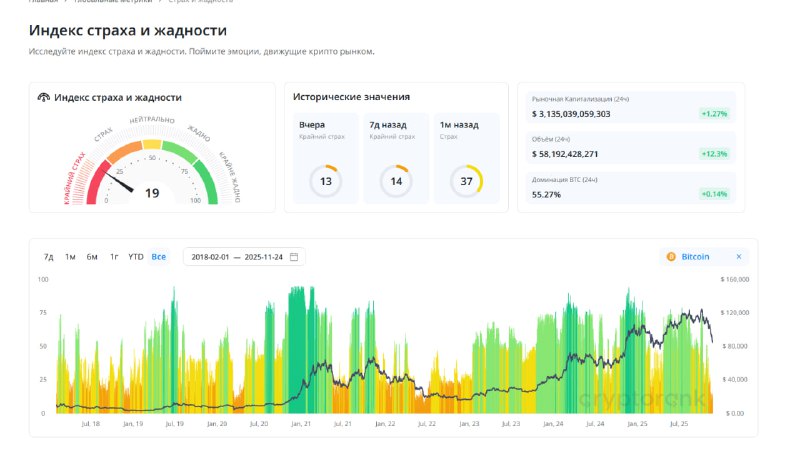Click the gauge icon beside the index title
The image size is (800, 451).
tap(43, 98)
